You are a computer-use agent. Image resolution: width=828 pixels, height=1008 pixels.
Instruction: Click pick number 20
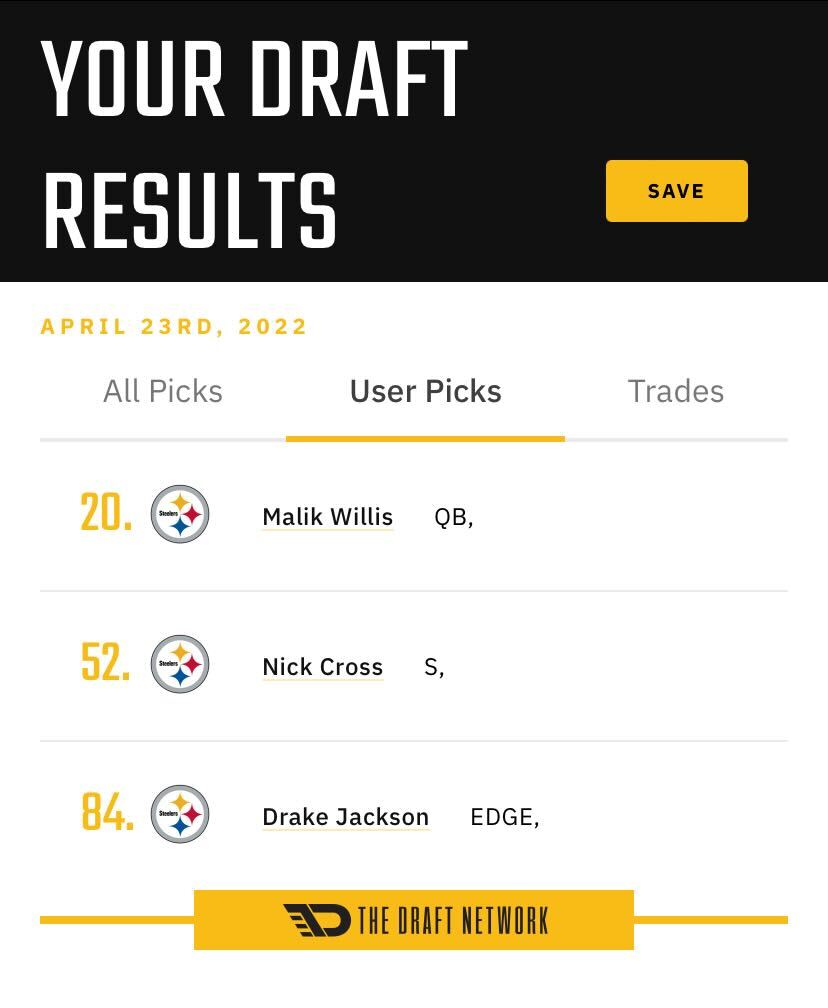click(106, 512)
